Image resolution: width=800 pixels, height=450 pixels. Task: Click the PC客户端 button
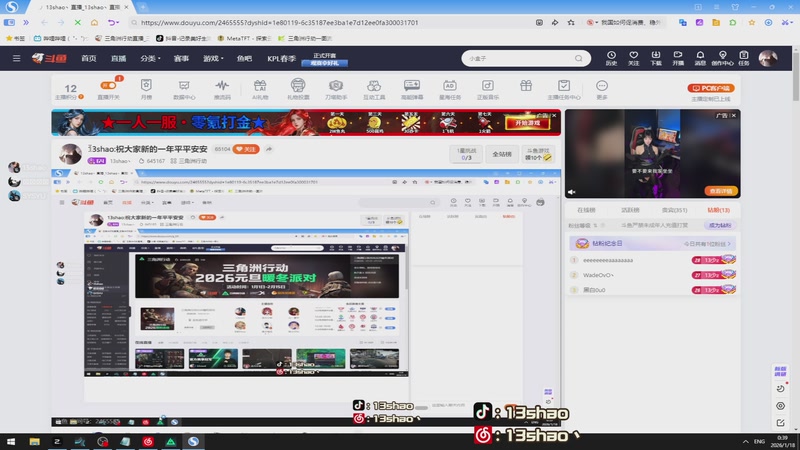pos(711,88)
